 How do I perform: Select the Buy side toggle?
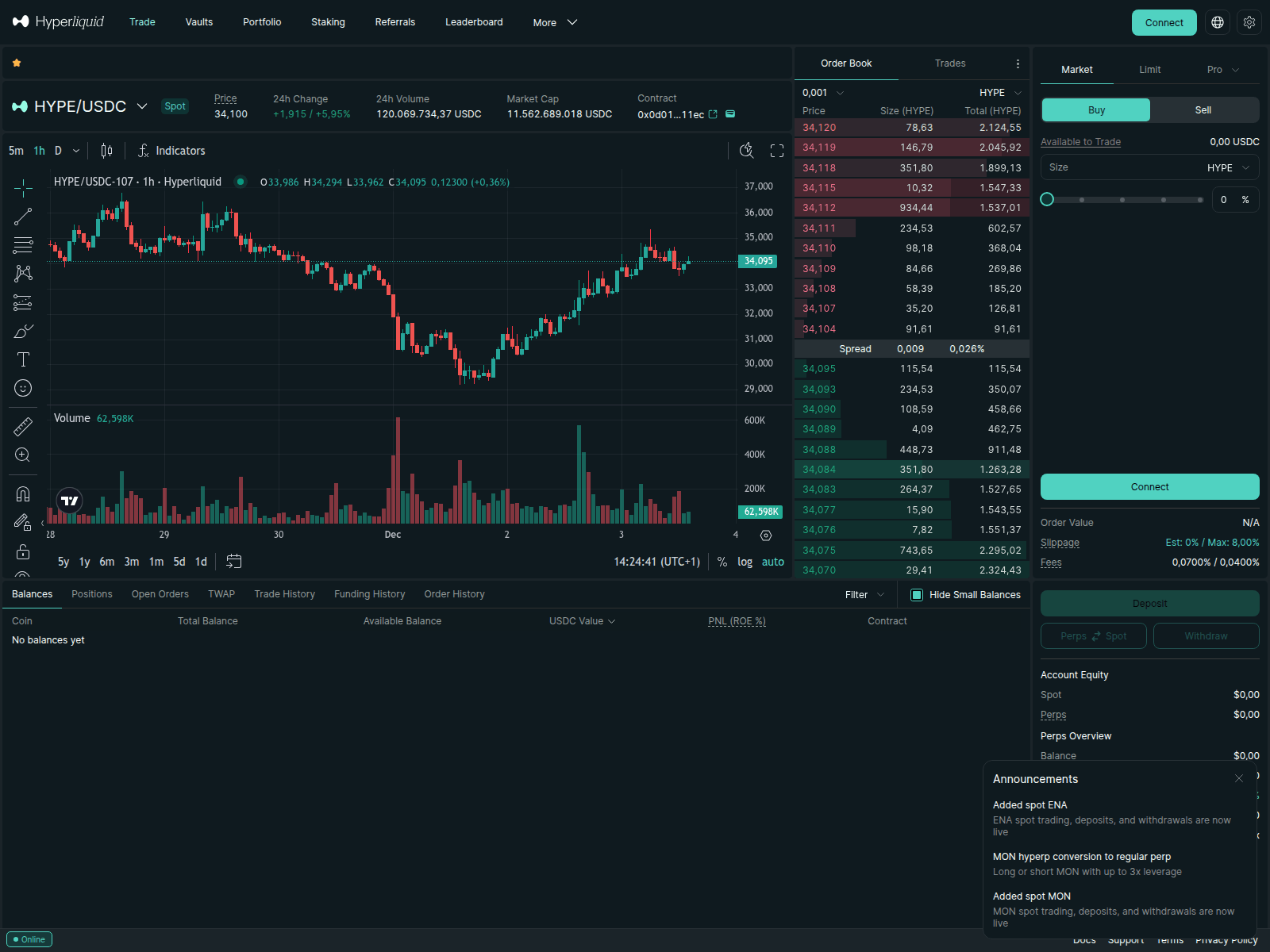(x=1096, y=110)
